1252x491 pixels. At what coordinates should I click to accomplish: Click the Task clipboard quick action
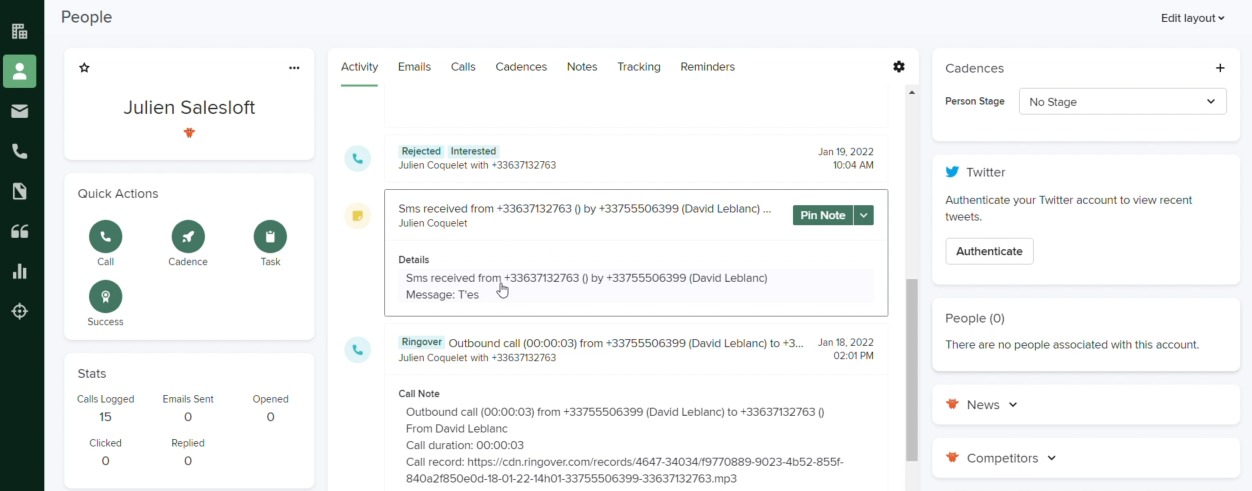point(270,237)
